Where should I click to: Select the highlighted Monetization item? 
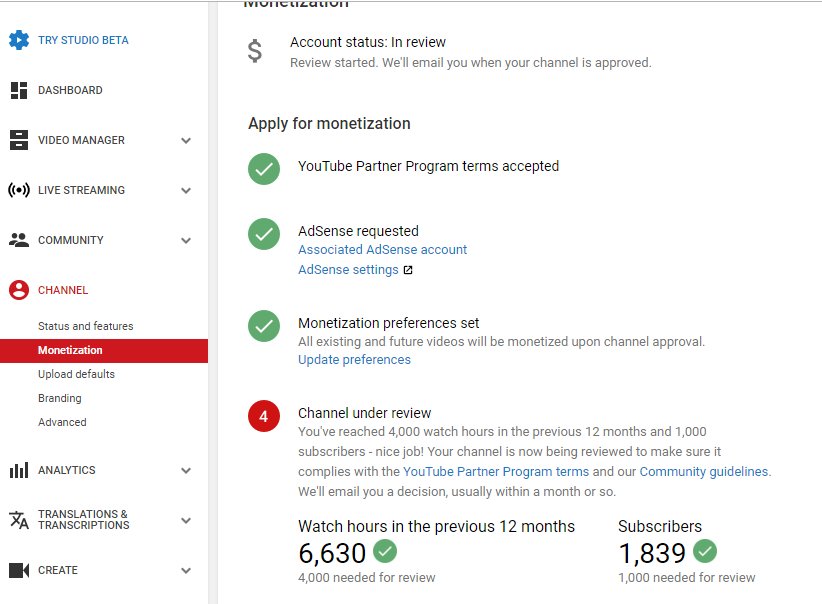(104, 351)
